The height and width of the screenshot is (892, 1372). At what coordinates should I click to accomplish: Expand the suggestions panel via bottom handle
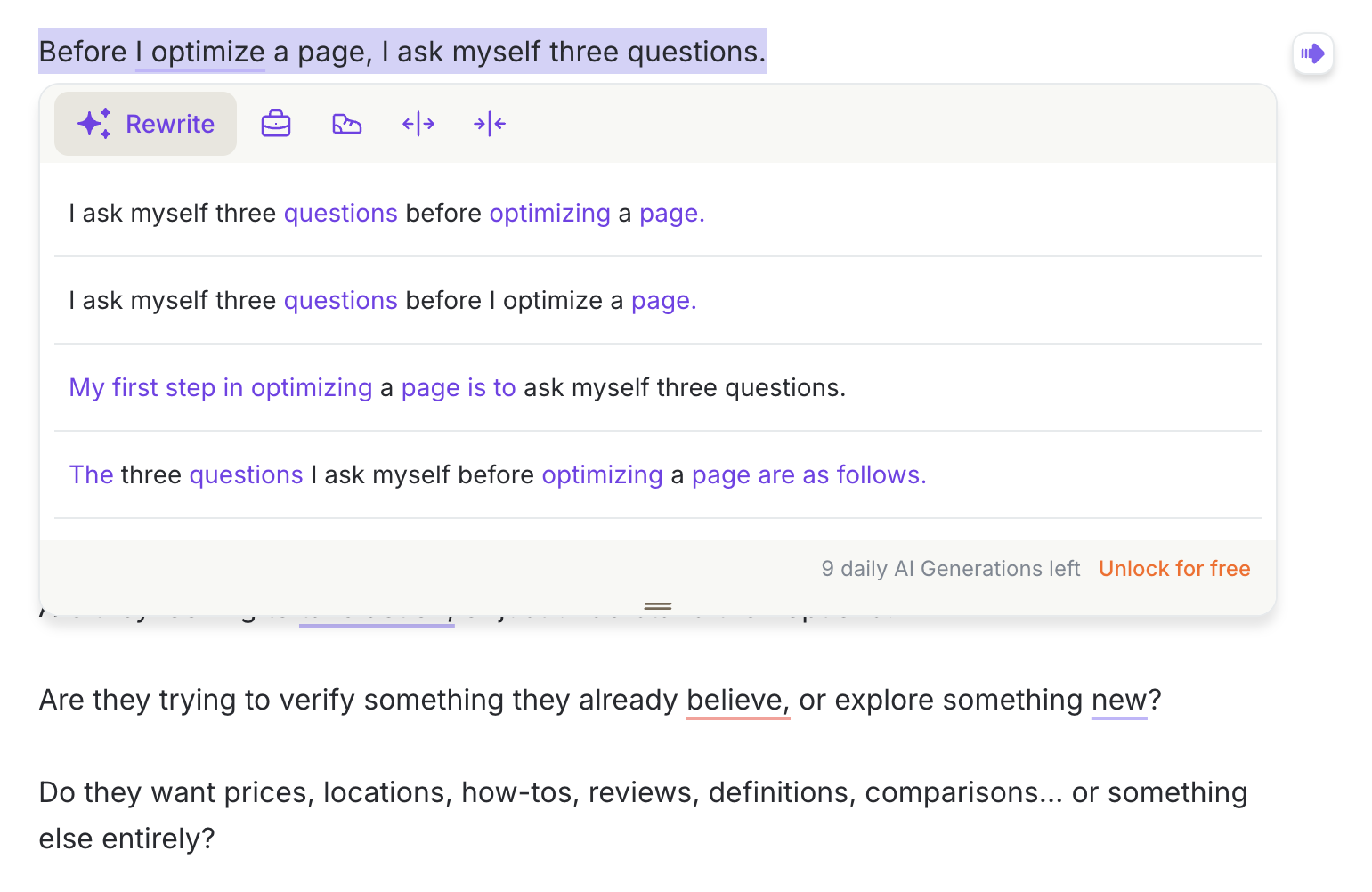pos(658,606)
